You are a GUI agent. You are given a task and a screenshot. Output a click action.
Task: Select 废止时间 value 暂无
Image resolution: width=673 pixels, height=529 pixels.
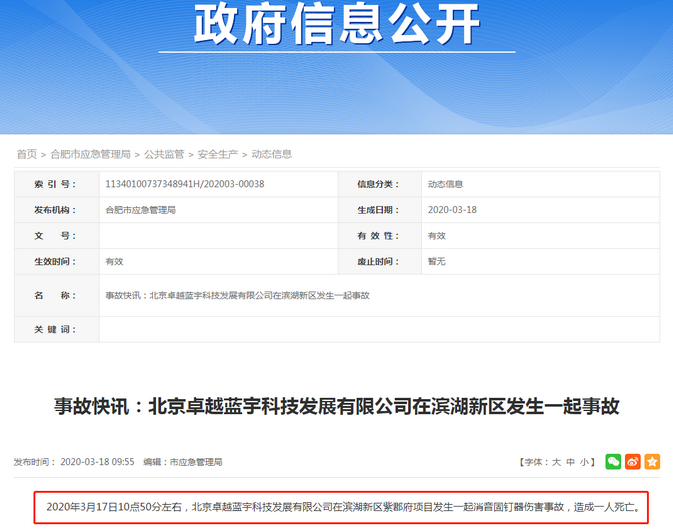(437, 261)
